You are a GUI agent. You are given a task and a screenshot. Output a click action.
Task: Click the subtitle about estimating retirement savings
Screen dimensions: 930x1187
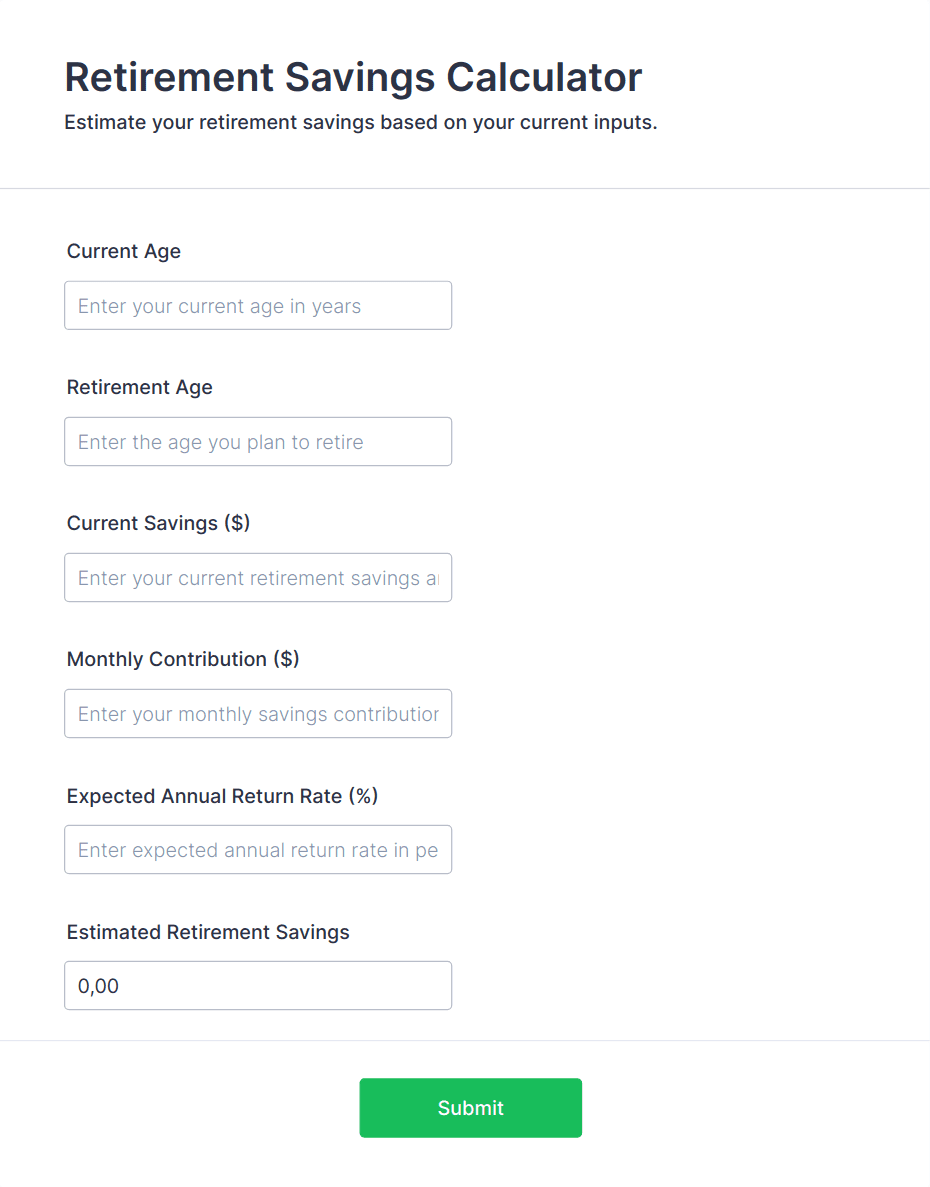coord(361,123)
